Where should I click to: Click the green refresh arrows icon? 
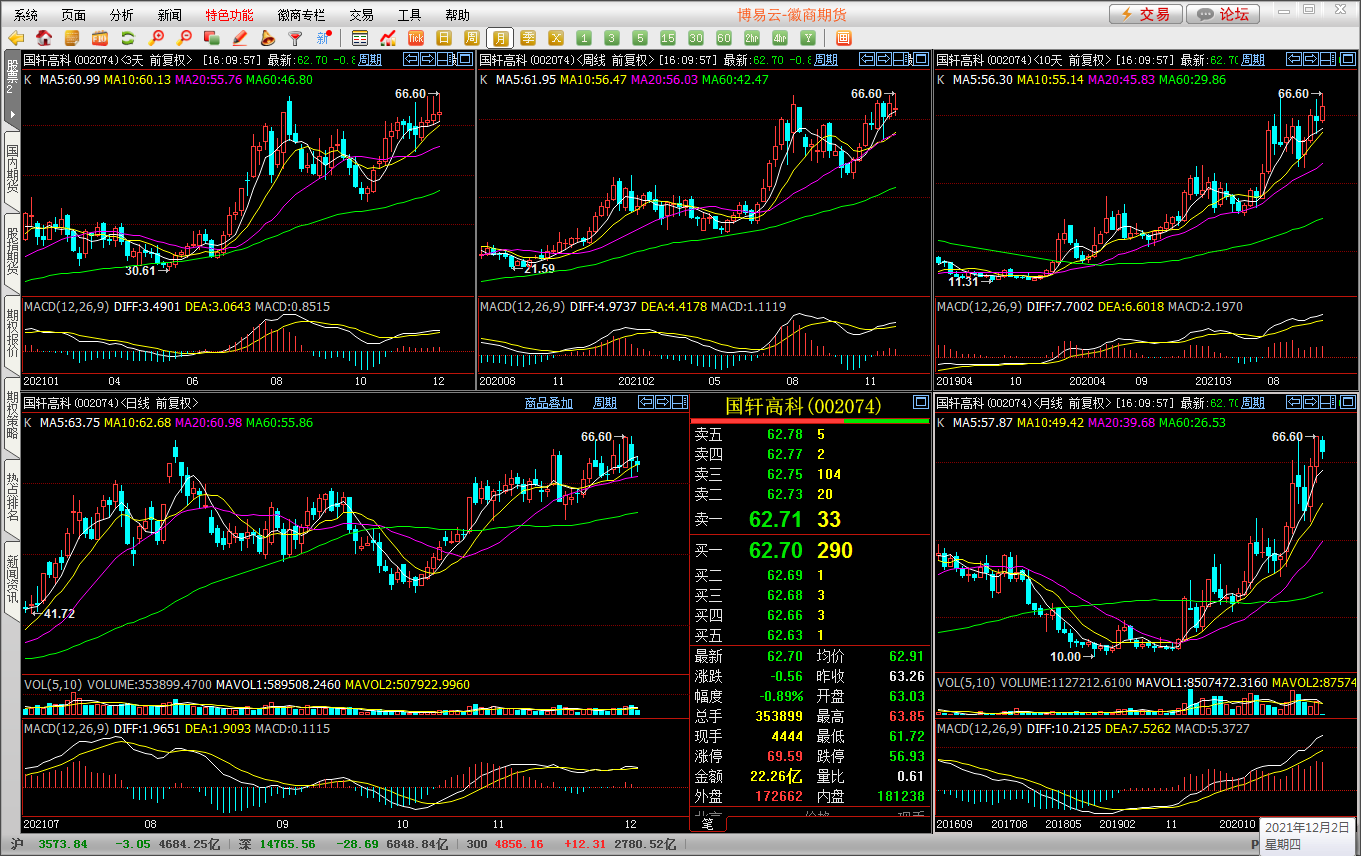[127, 38]
